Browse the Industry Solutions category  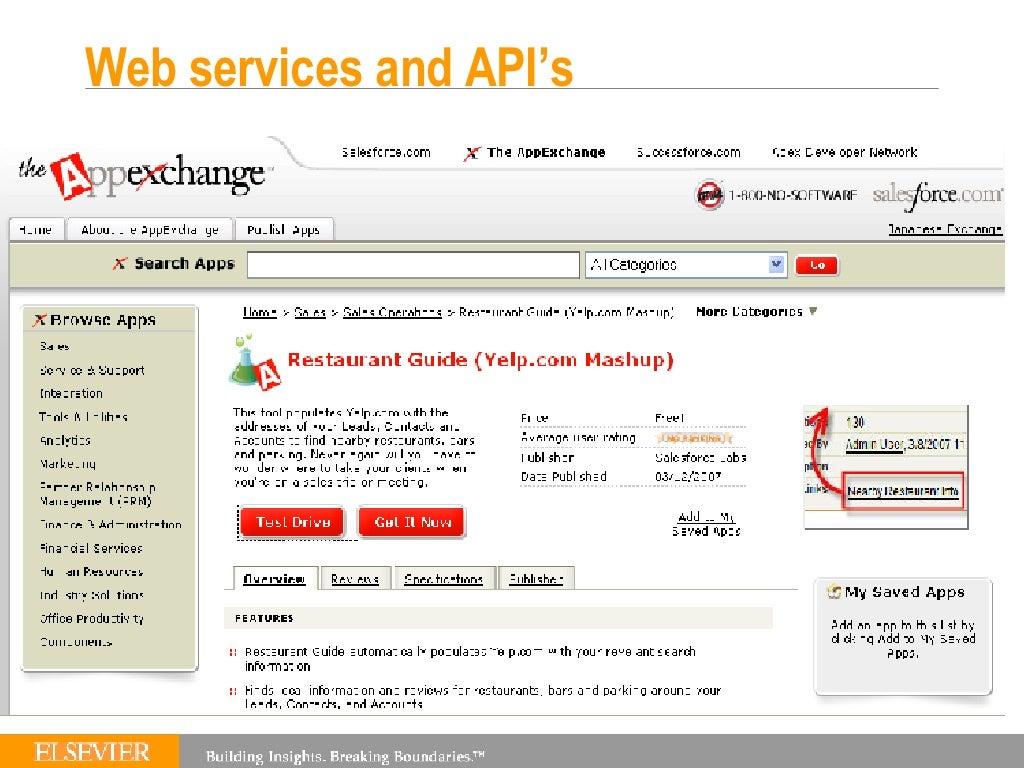(x=91, y=595)
